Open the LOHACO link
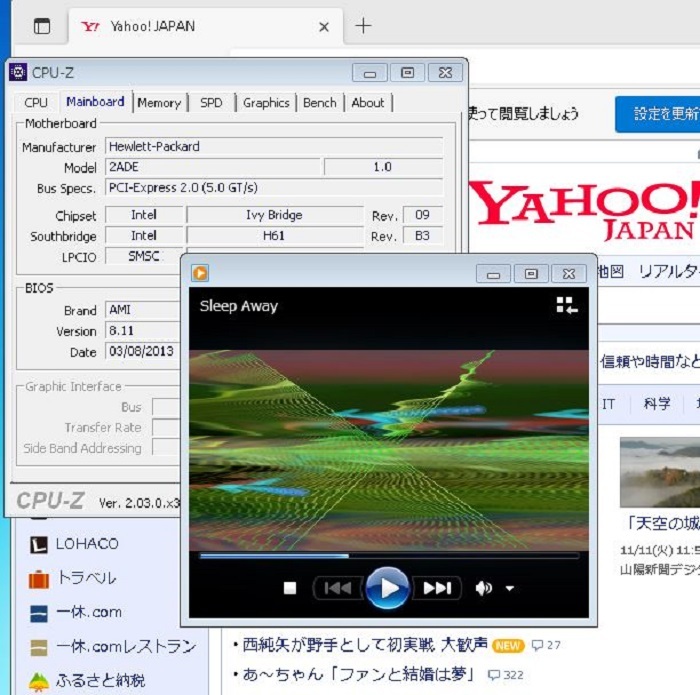This screenshot has width=700, height=695. tap(87, 544)
